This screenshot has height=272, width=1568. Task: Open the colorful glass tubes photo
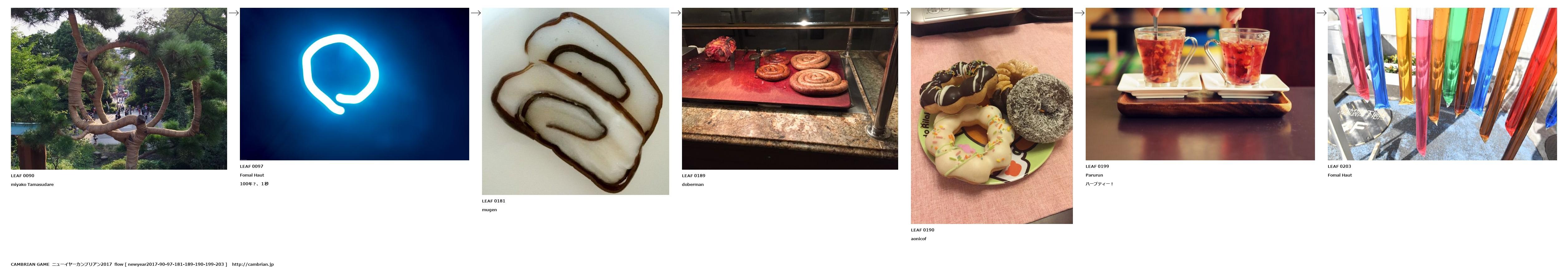pyautogui.click(x=1442, y=84)
